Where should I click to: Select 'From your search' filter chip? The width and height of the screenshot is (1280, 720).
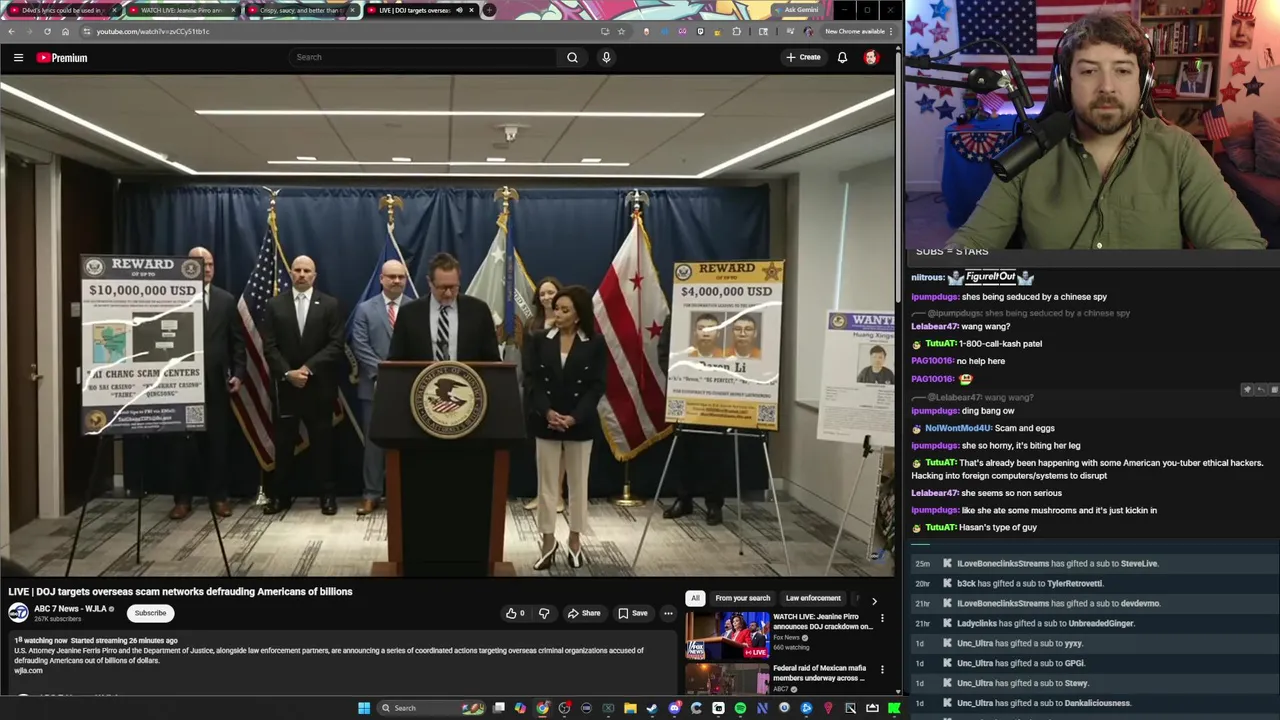[x=743, y=598]
